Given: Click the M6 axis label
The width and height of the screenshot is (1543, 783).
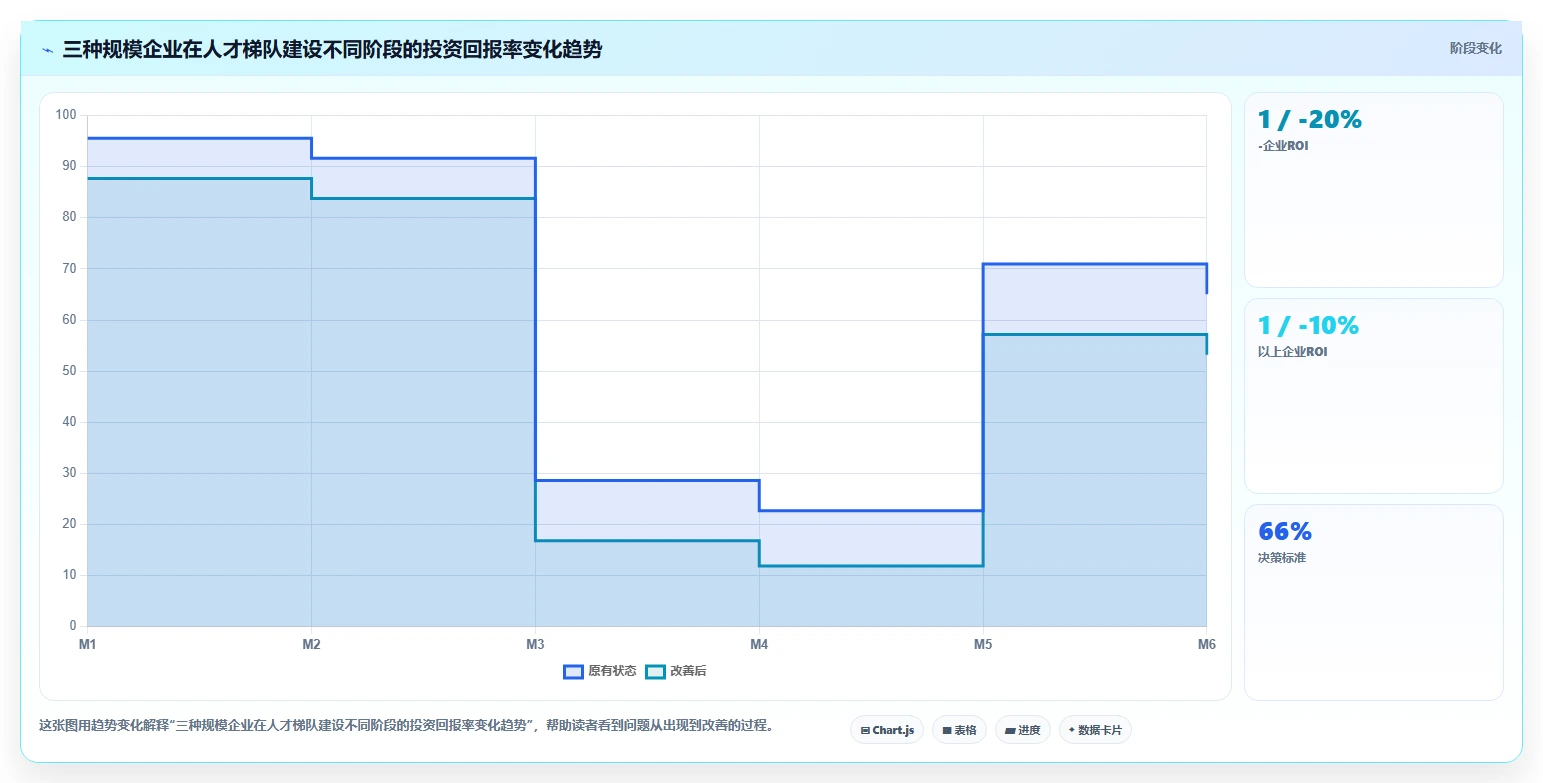Looking at the screenshot, I should coord(1206,645).
